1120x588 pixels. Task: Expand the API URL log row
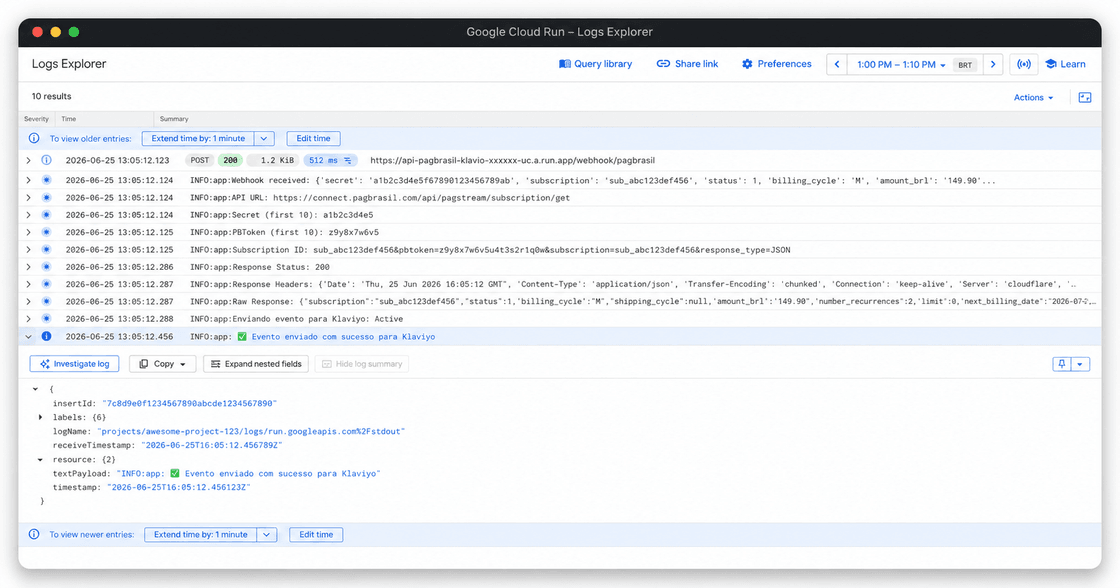pos(29,198)
